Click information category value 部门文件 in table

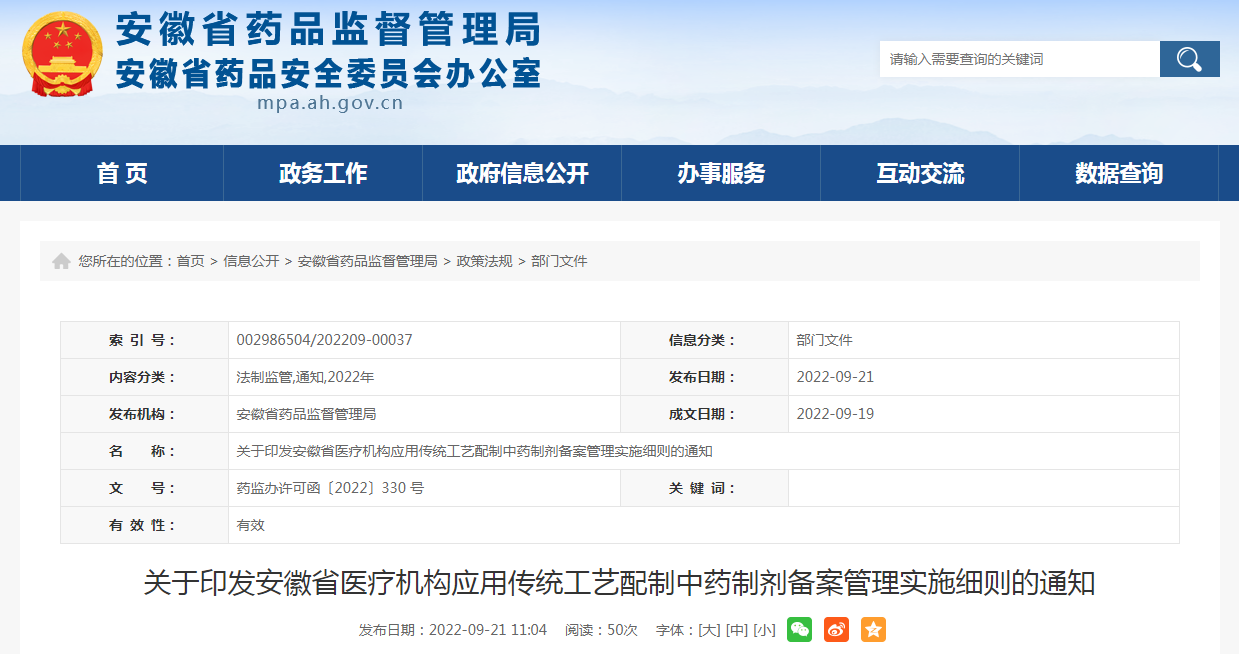point(825,340)
